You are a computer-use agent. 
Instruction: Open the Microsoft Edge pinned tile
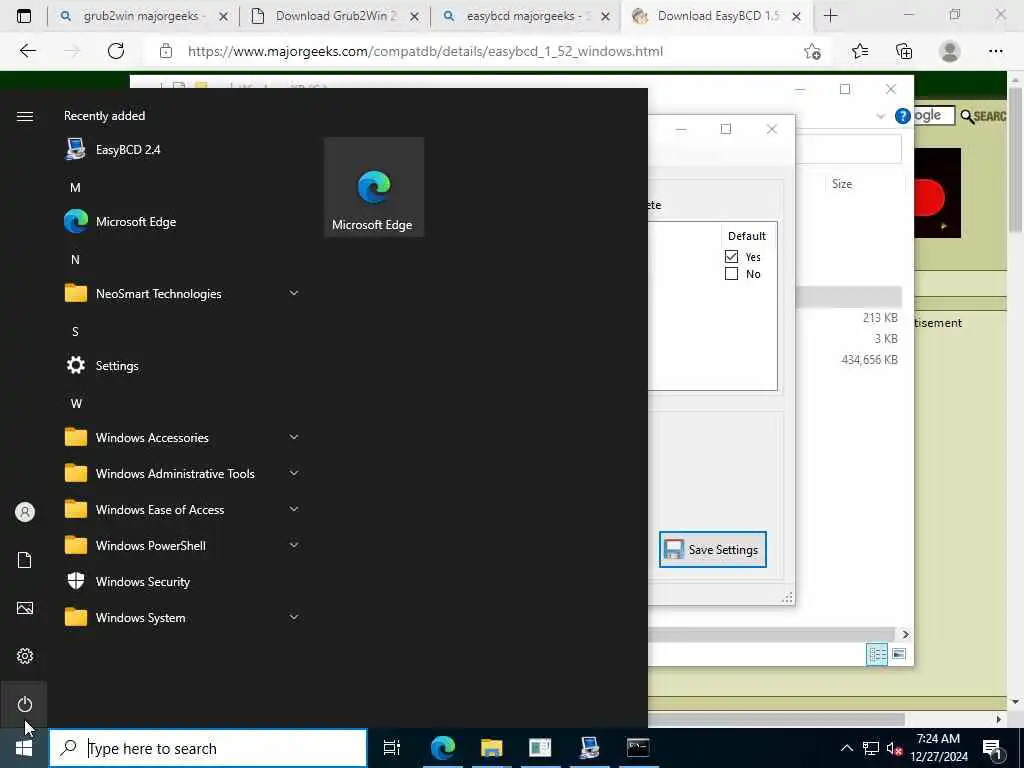coord(374,187)
